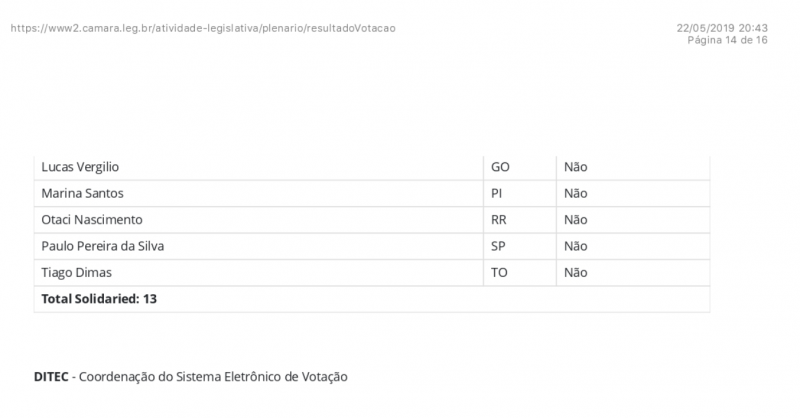This screenshot has height=418, width=800.
Task: Click the Não vote for Tiago Dimas
Action: [x=575, y=272]
